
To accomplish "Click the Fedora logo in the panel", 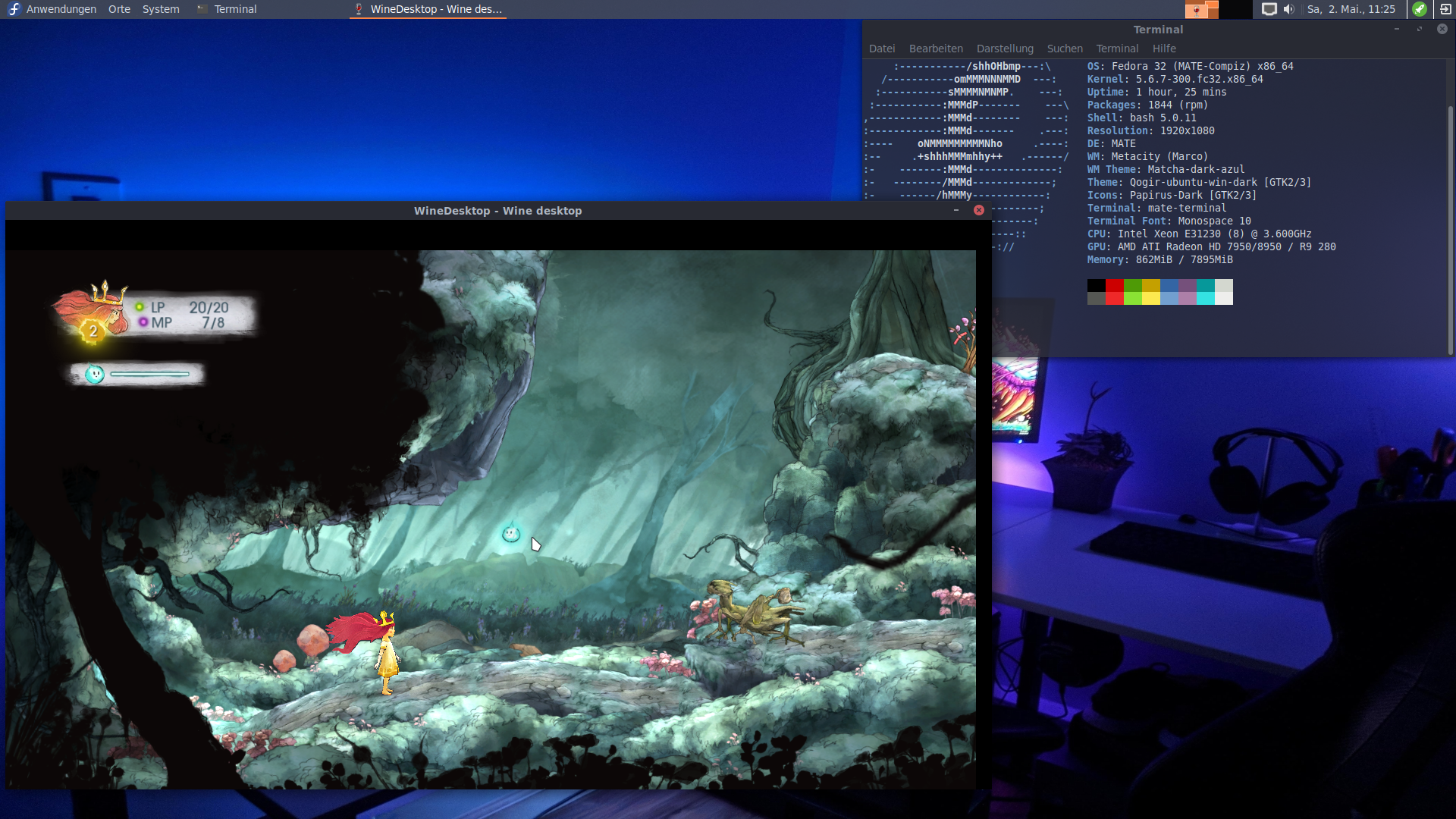I will click(14, 9).
